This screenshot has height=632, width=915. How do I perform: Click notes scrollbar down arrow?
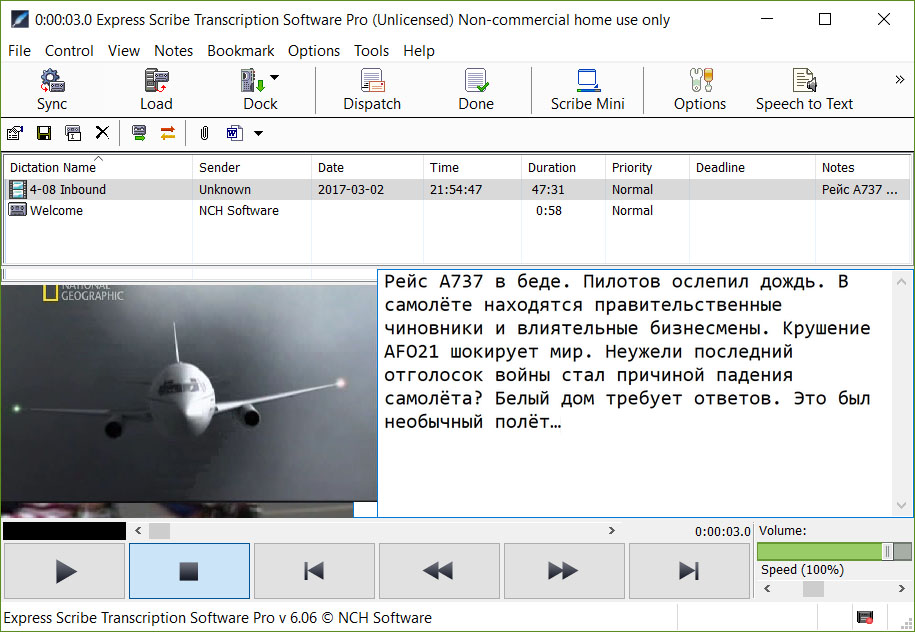point(902,505)
